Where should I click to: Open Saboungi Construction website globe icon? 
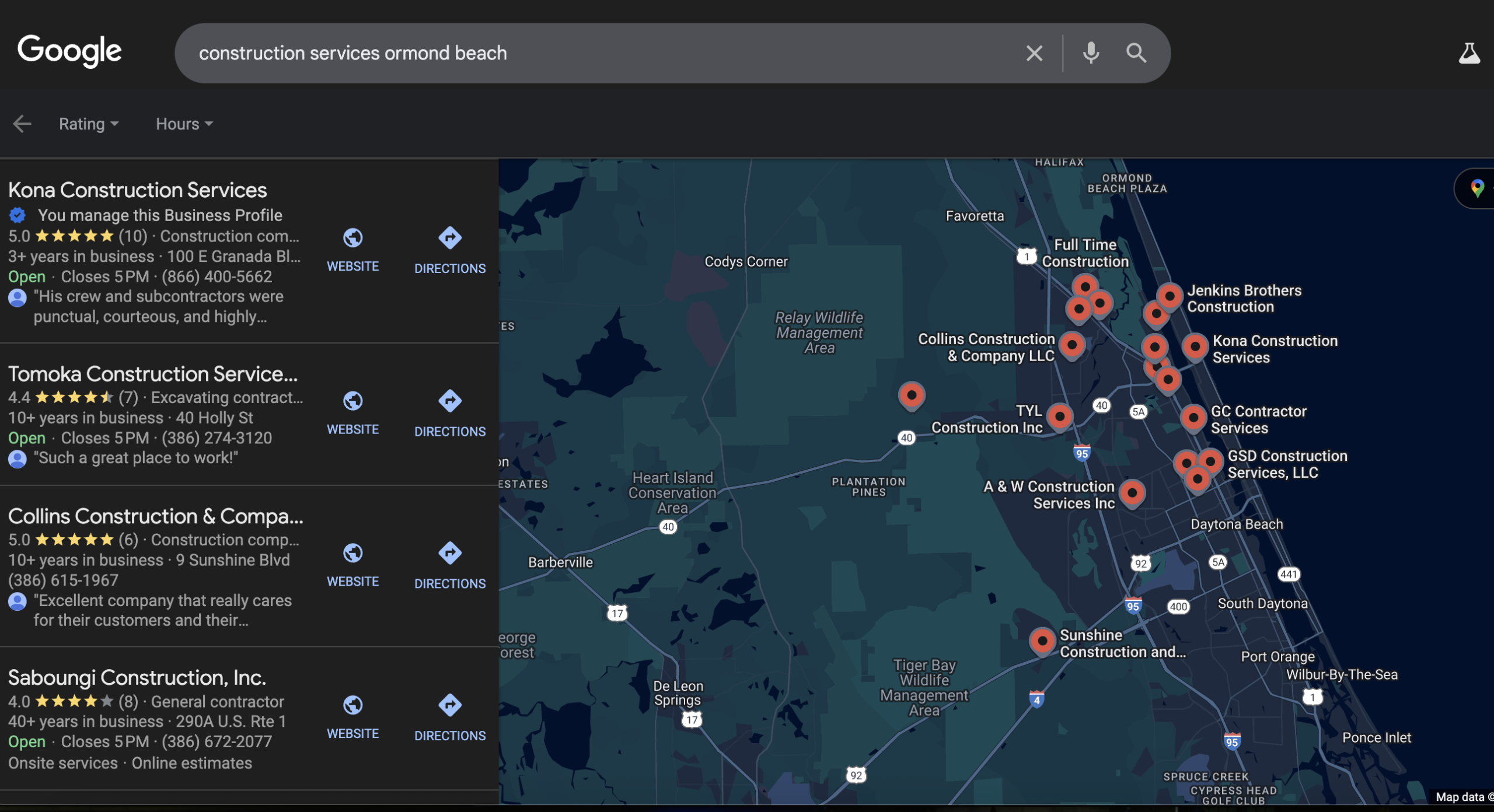[x=352, y=705]
